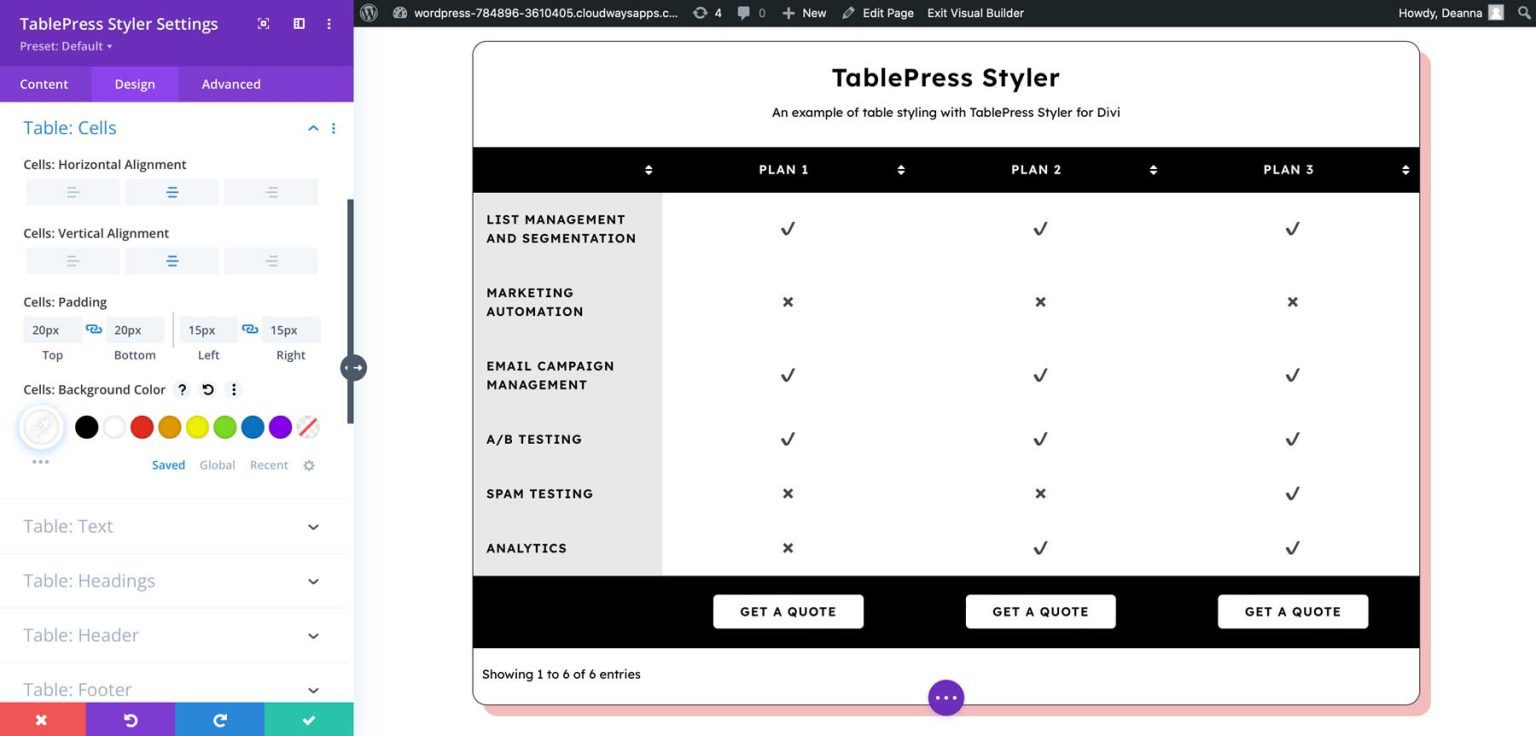
Task: Click the help question mark for Background Color
Action: pyautogui.click(x=182, y=389)
